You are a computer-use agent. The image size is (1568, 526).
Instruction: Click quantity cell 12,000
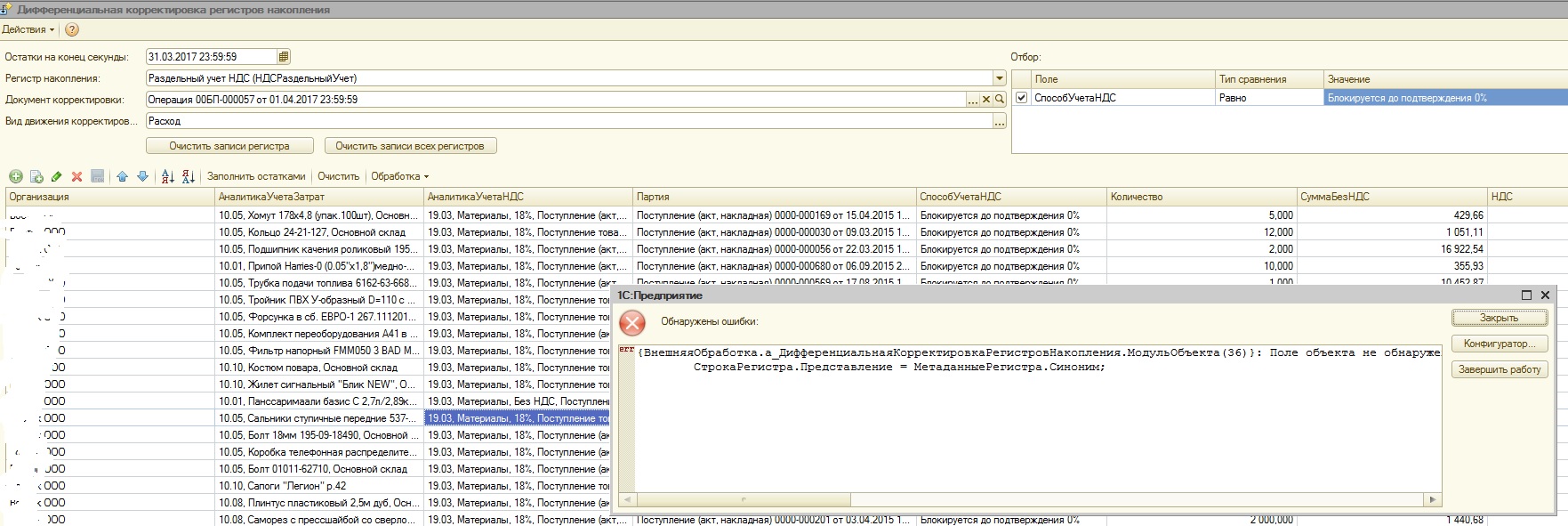point(1202,232)
